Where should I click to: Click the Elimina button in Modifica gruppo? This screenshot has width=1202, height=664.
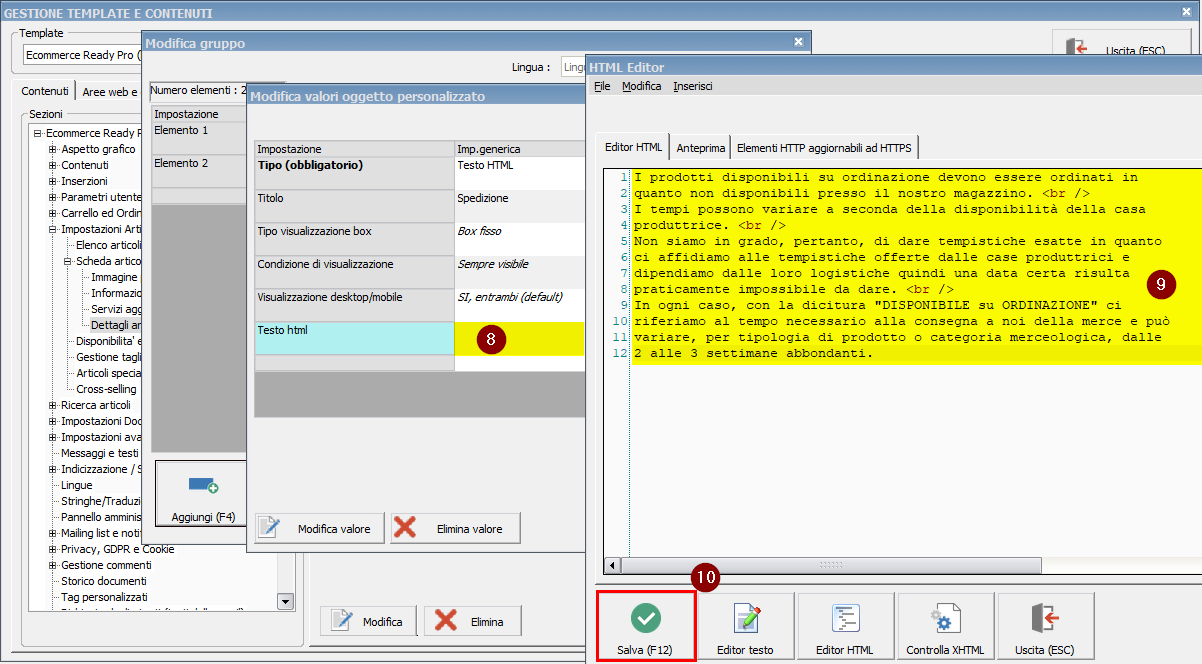tap(472, 621)
